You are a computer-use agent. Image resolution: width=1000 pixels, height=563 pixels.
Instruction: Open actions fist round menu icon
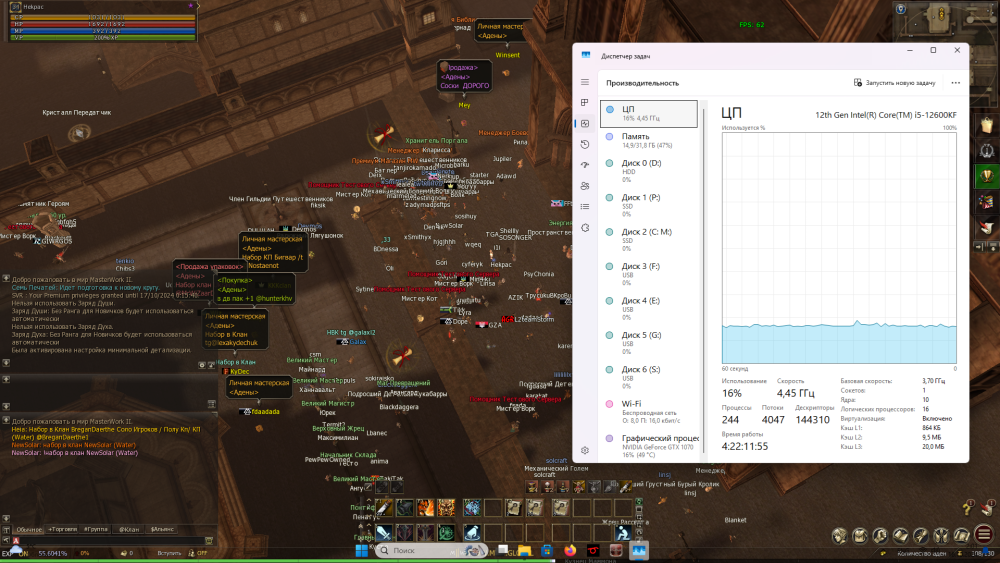[x=880, y=536]
